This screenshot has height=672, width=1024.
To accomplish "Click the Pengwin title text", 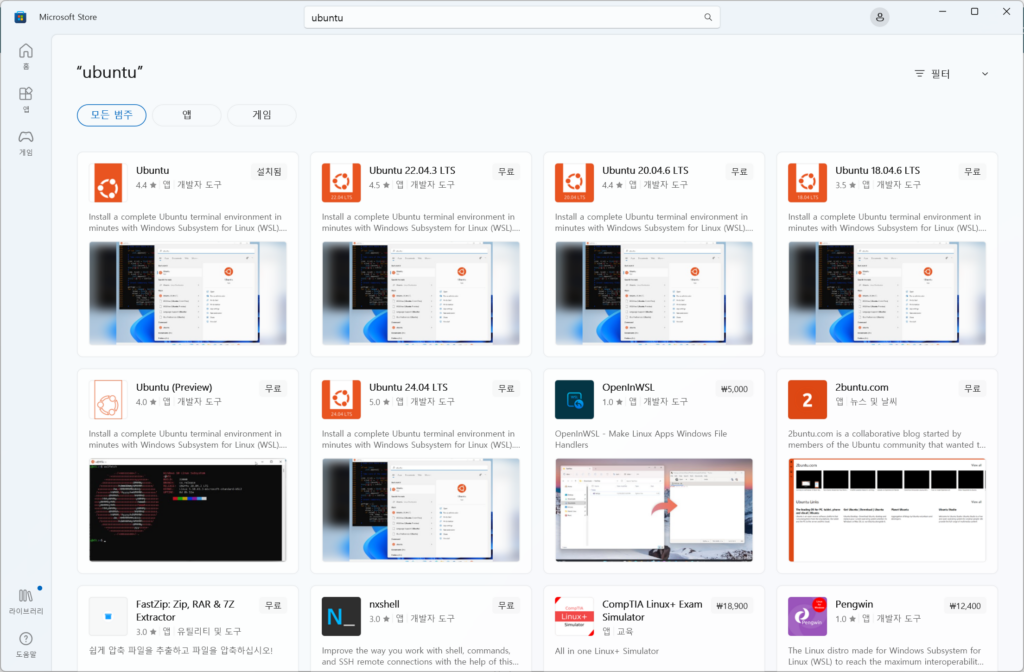I will 854,604.
